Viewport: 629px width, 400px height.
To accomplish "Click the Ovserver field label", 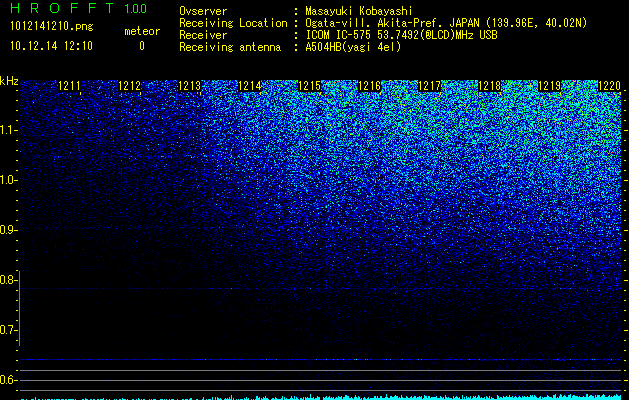I will tap(203, 12).
